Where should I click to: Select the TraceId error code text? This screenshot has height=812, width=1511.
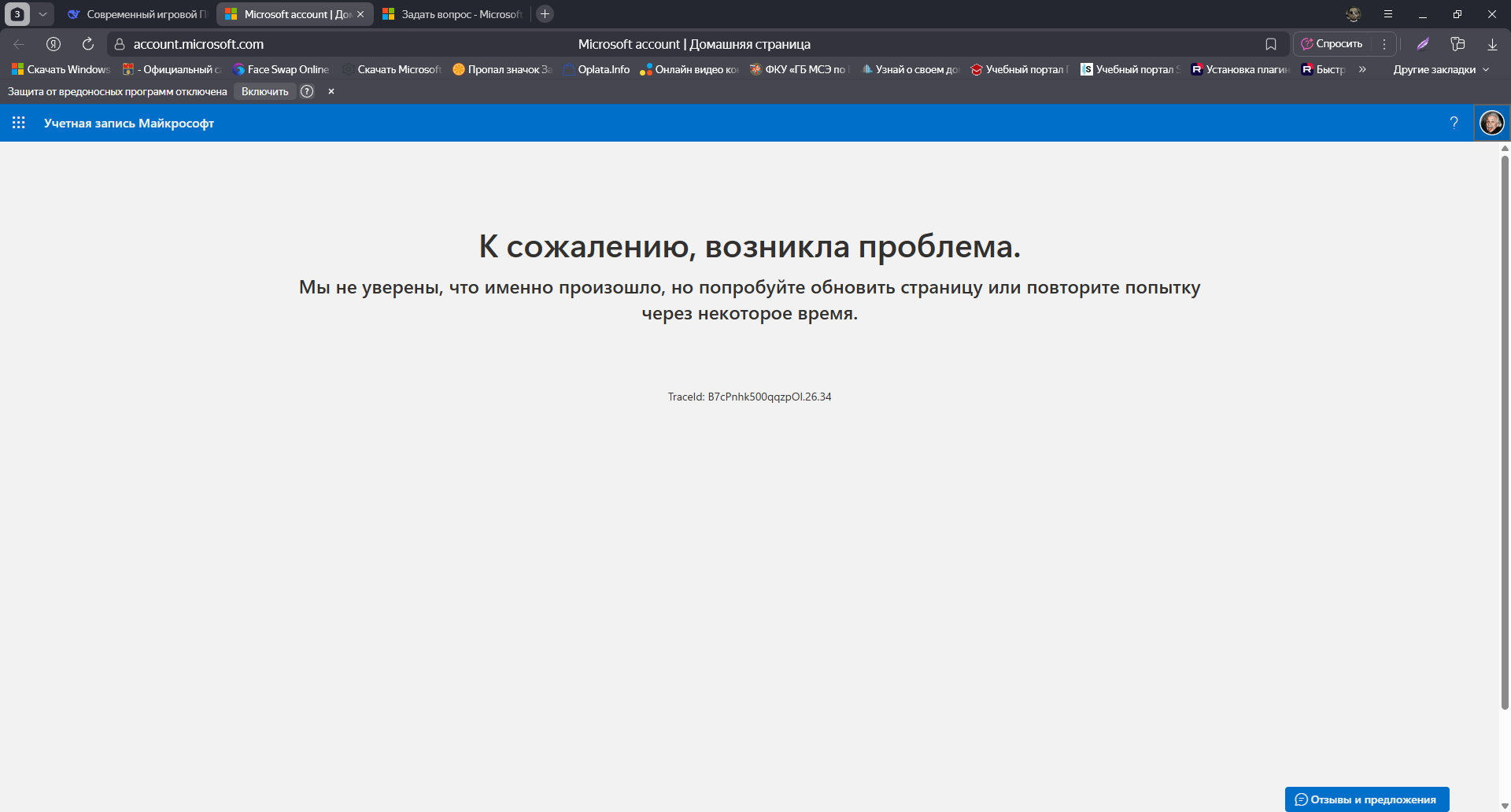(x=749, y=397)
